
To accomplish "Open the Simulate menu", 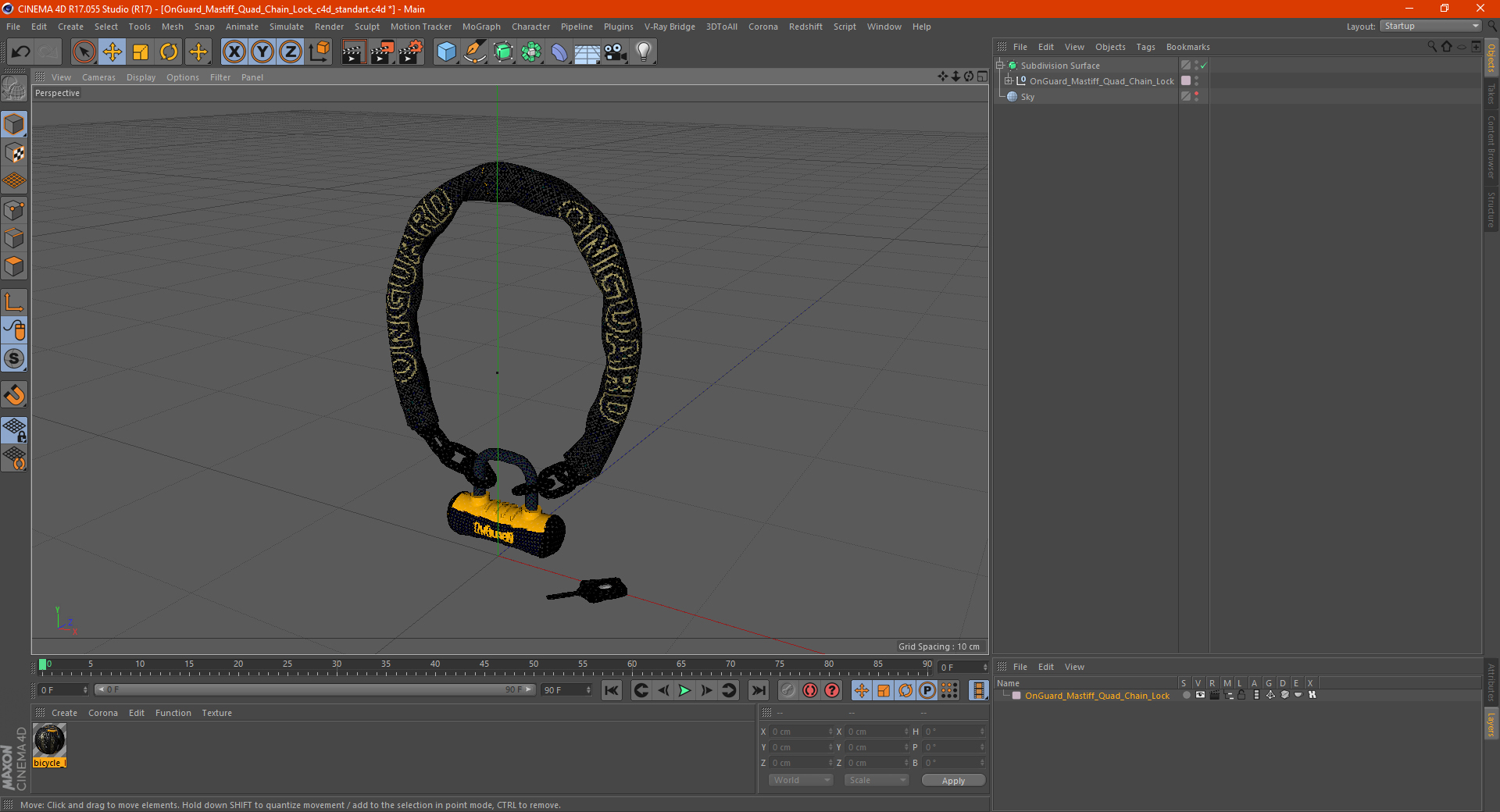I will pyautogui.click(x=287, y=27).
